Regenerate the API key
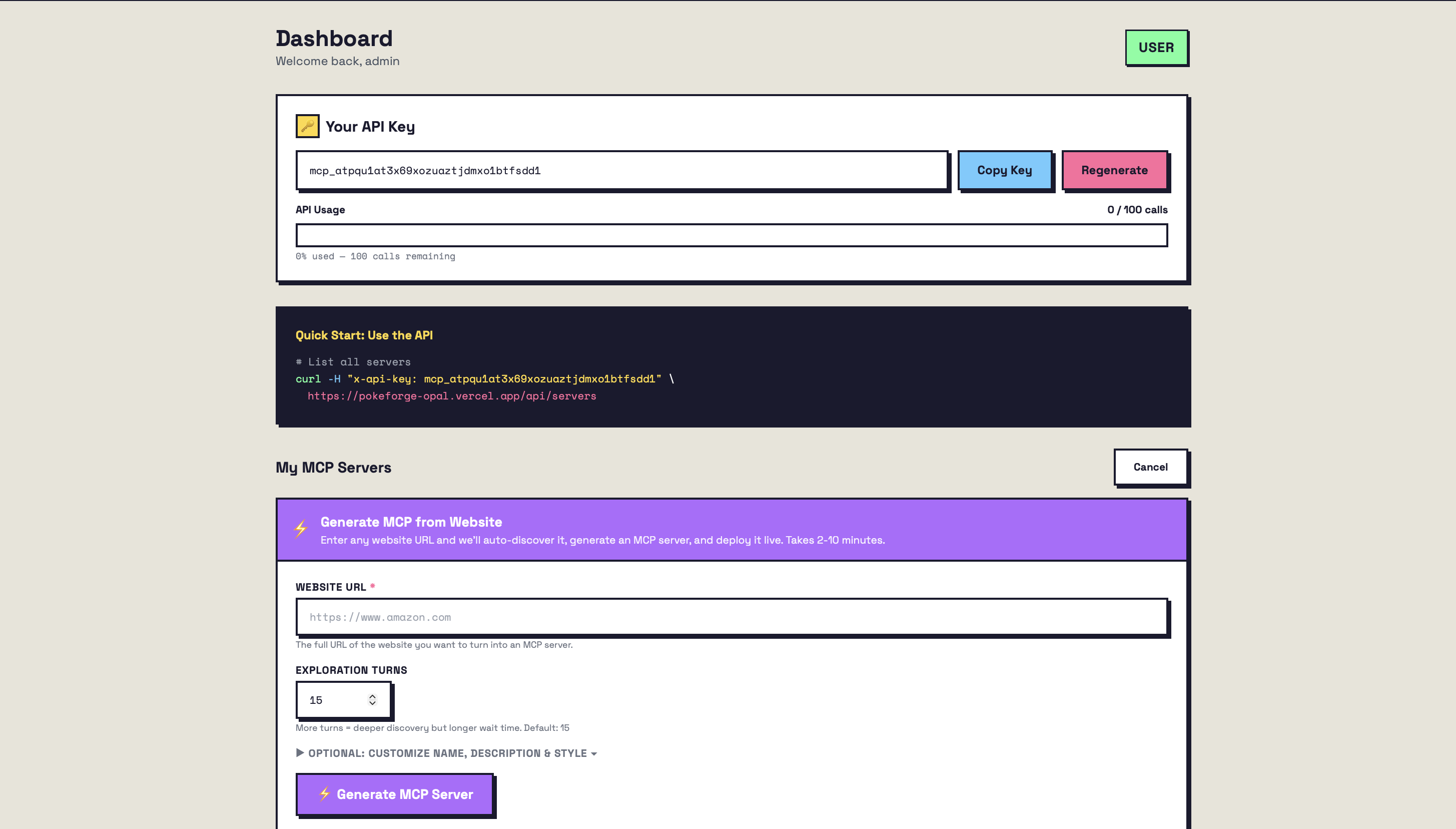 click(x=1114, y=170)
